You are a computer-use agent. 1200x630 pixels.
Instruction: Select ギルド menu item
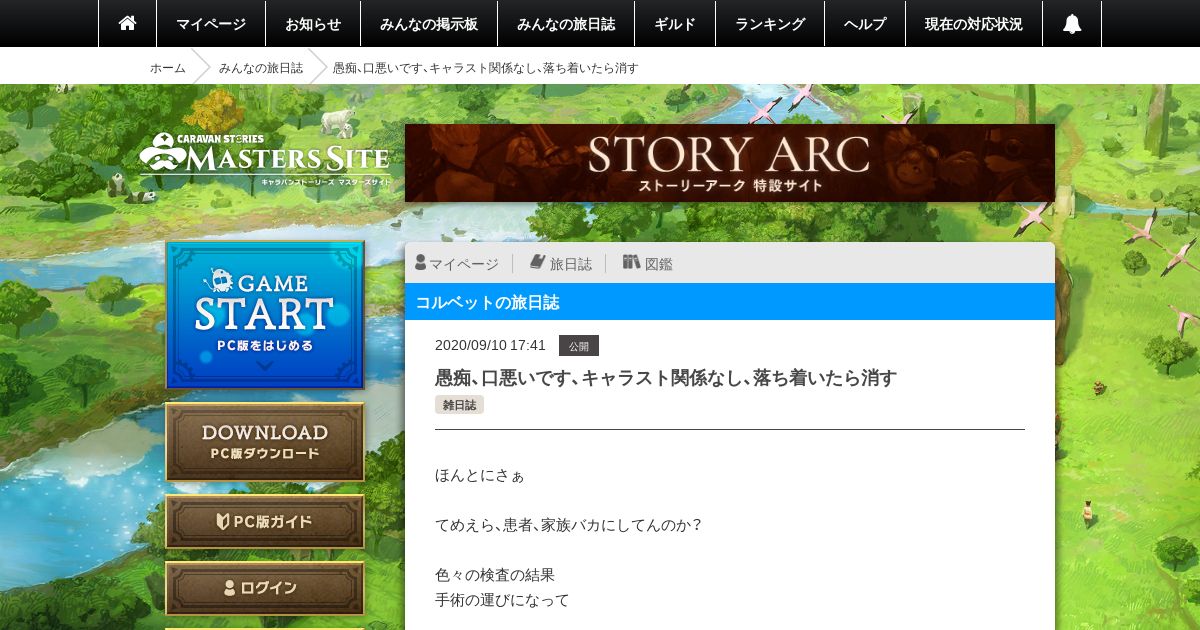[x=675, y=23]
